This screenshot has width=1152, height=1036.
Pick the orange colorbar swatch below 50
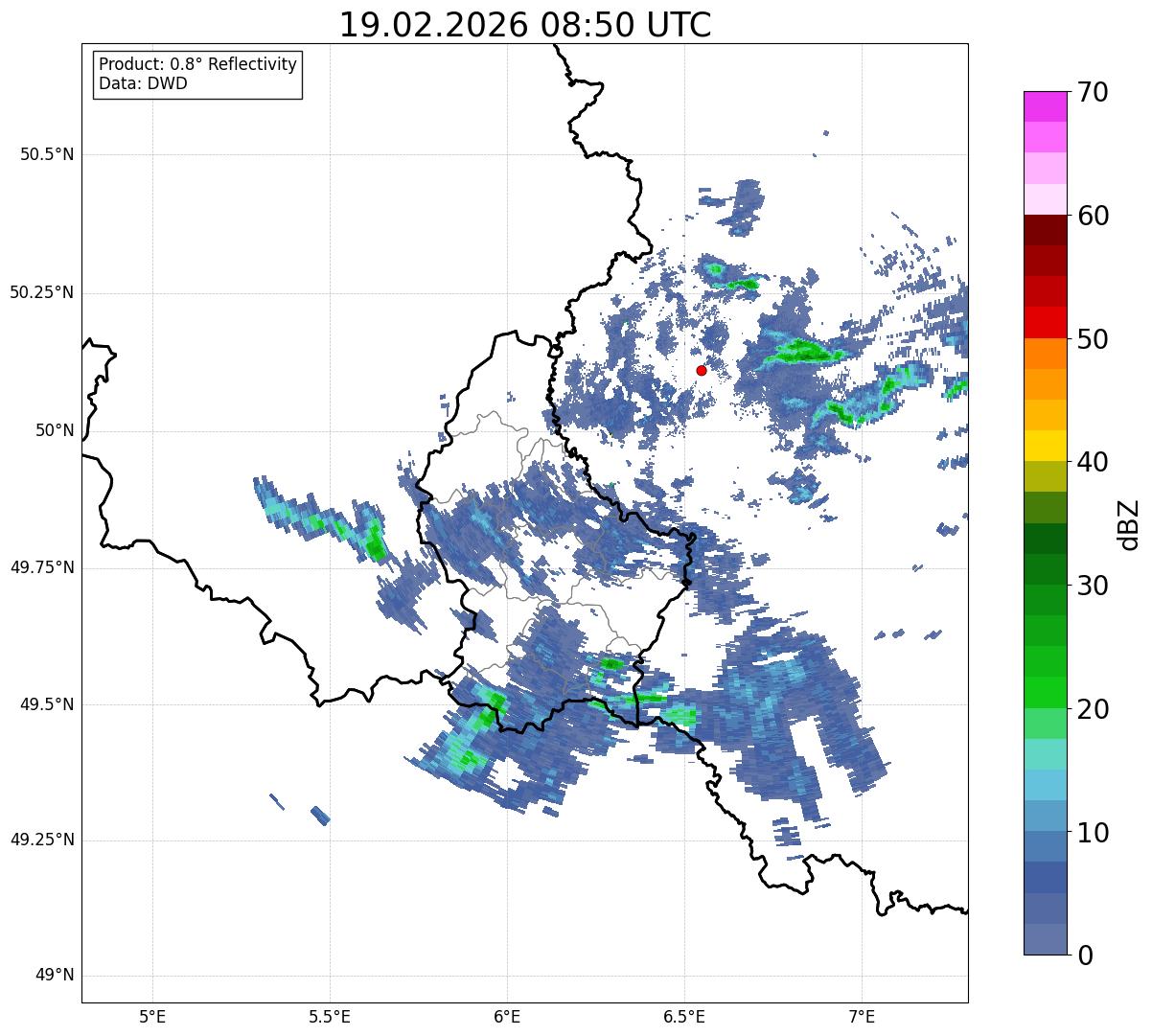pyautogui.click(x=1046, y=354)
